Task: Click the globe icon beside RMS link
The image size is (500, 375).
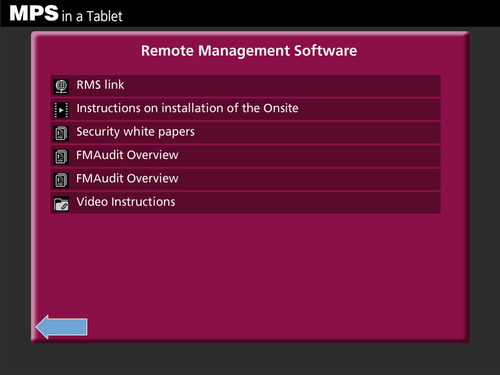Action: (x=61, y=86)
